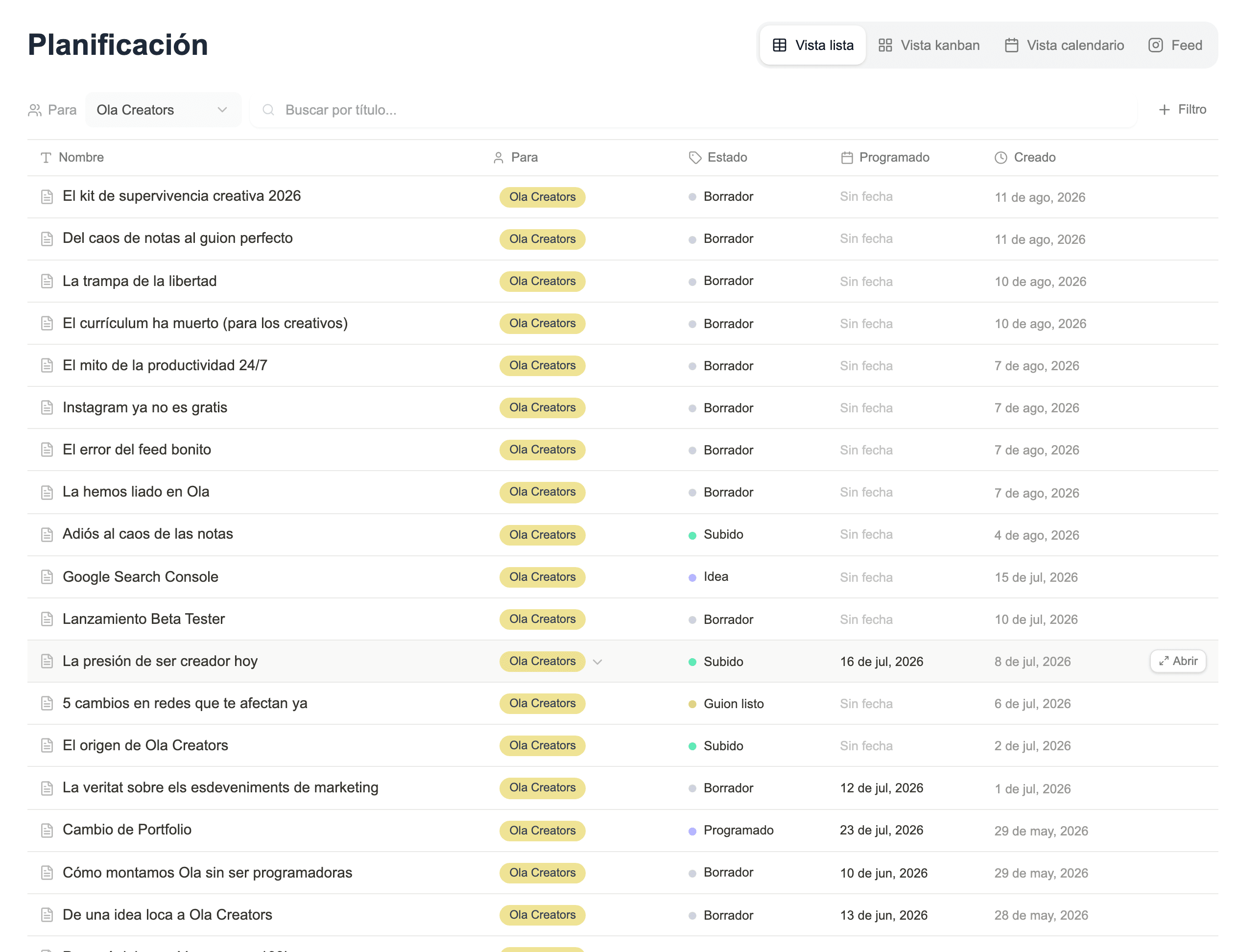This screenshot has height=952, width=1238.
Task: Open El error del feed bonito
Action: [x=137, y=450]
